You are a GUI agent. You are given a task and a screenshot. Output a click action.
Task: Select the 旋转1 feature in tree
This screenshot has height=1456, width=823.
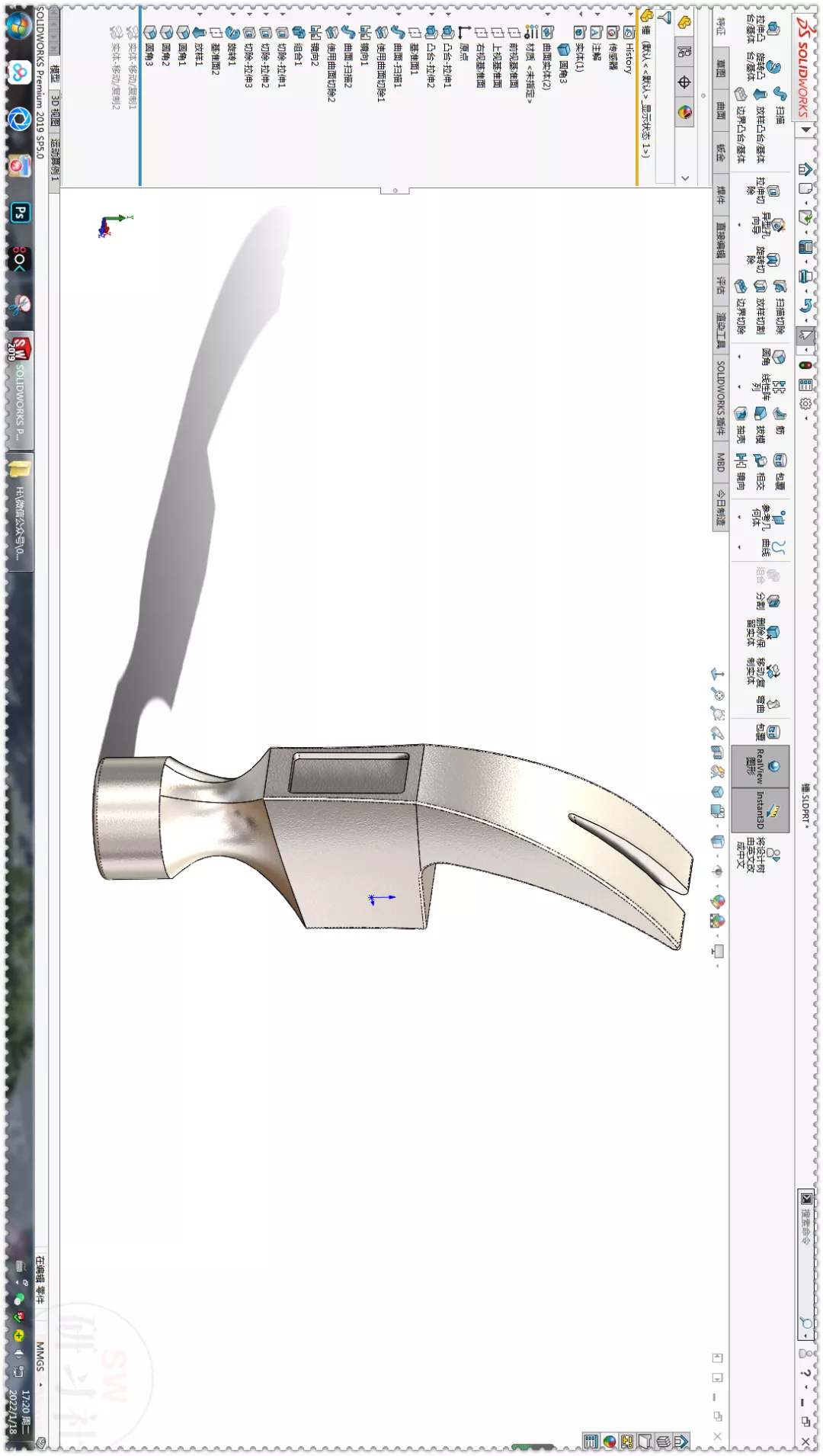pyautogui.click(x=232, y=47)
